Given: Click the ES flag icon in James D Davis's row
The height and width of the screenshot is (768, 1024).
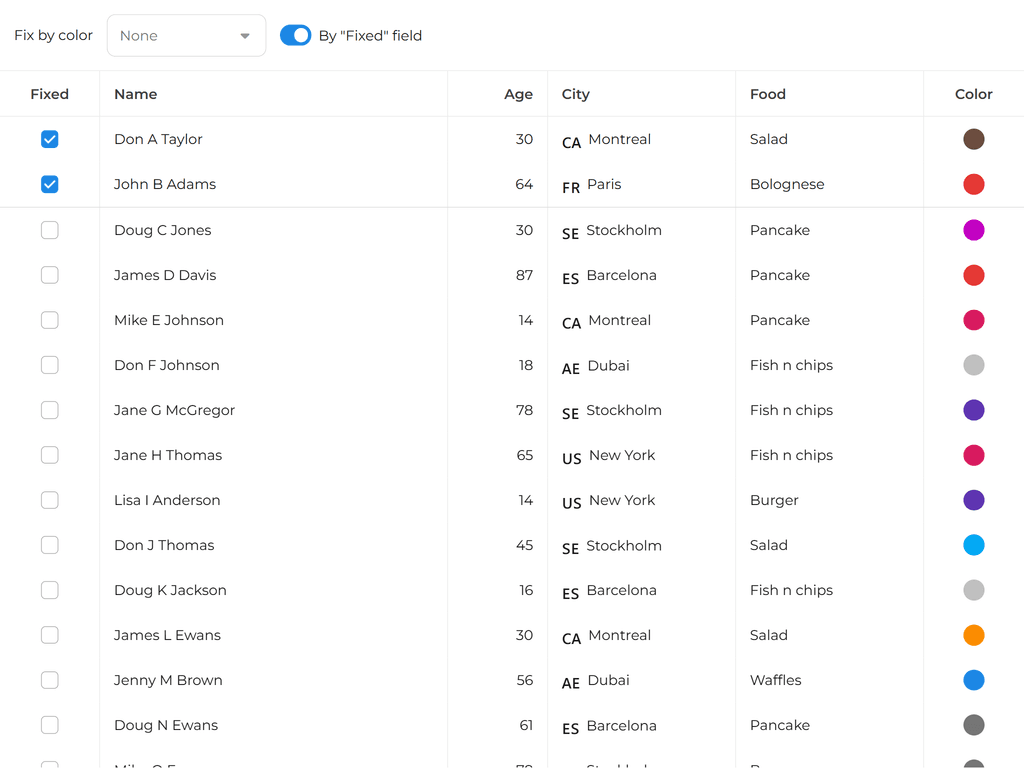Looking at the screenshot, I should 571,277.
